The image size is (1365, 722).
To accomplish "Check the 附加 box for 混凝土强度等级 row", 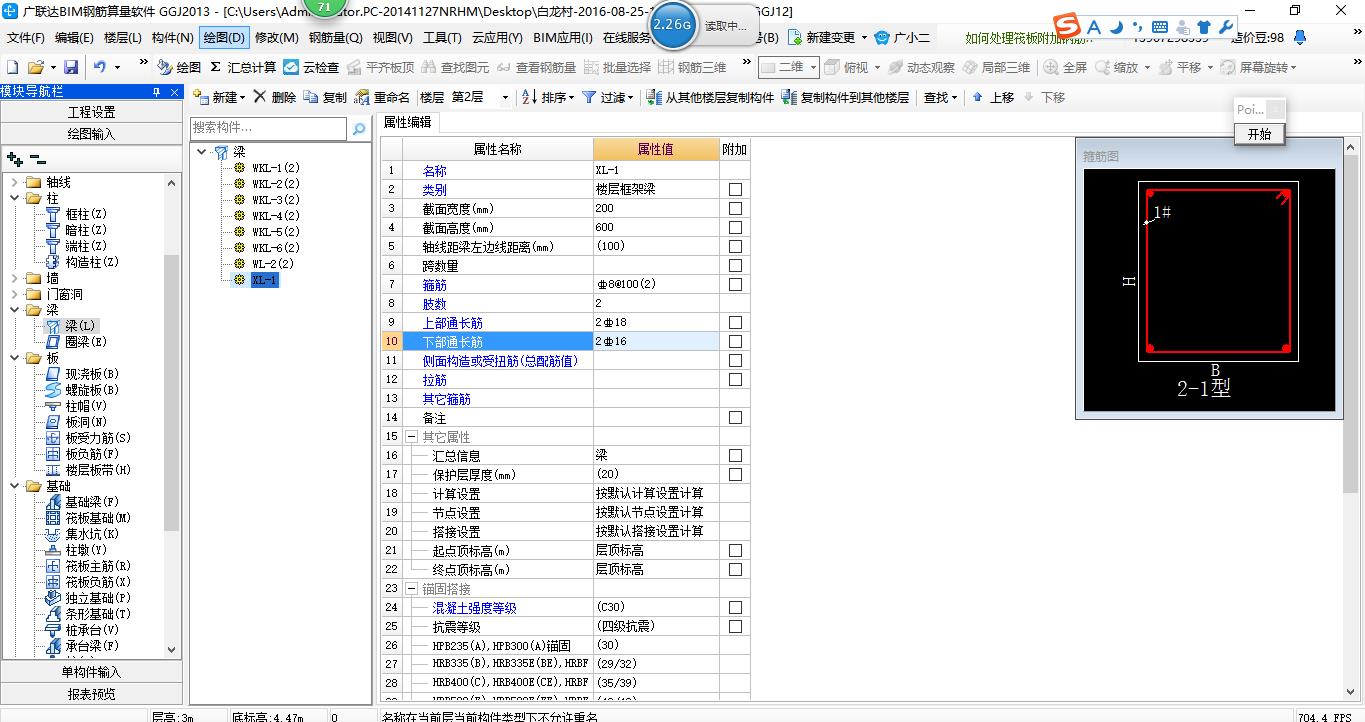I will tap(735, 607).
